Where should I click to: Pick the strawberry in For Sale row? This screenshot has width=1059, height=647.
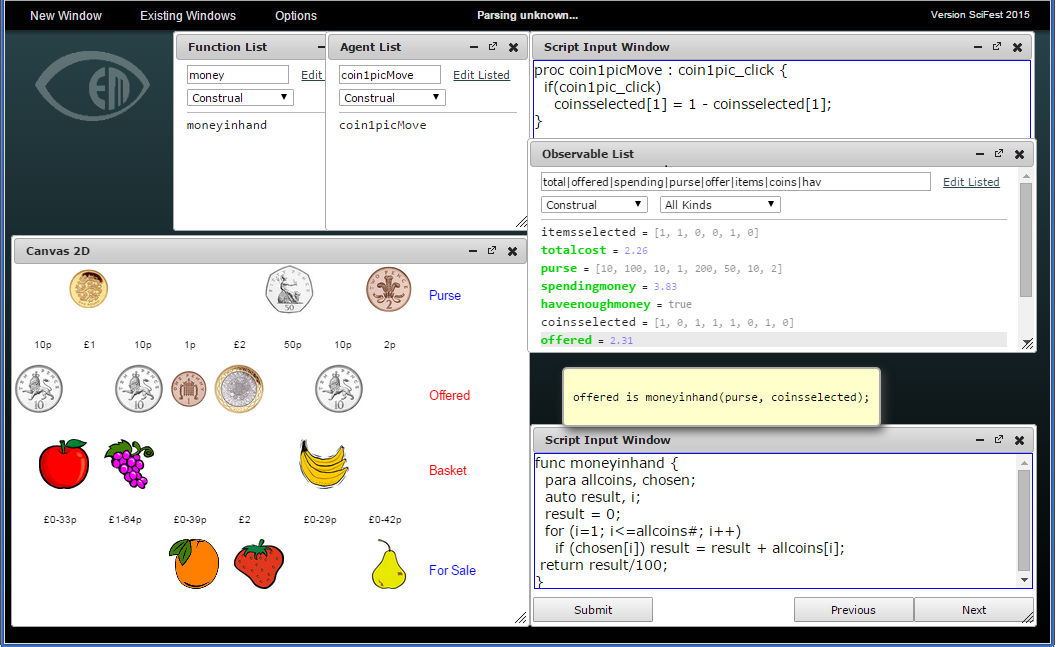pyautogui.click(x=258, y=564)
